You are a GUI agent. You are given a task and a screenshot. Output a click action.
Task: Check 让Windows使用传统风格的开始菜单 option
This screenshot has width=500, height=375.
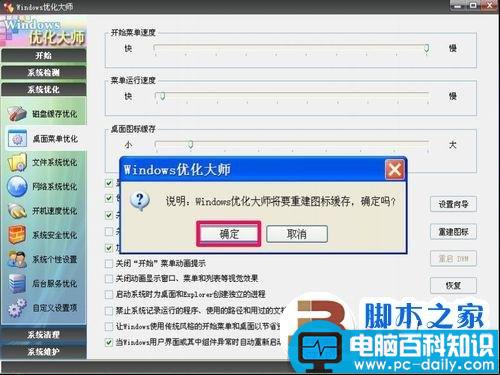(109, 326)
